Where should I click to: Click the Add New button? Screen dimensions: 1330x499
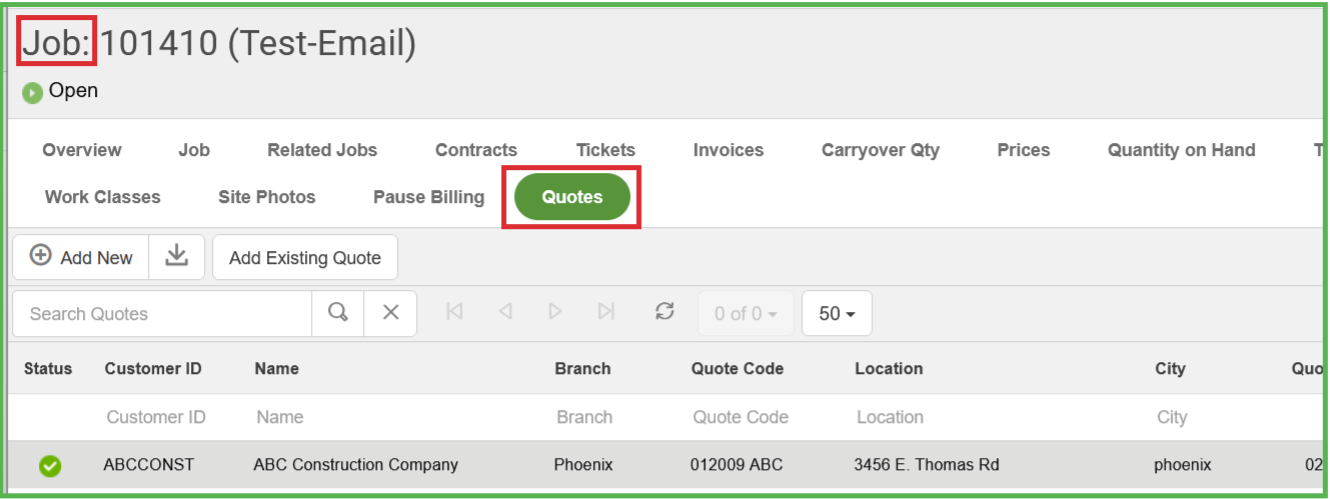tap(82, 257)
